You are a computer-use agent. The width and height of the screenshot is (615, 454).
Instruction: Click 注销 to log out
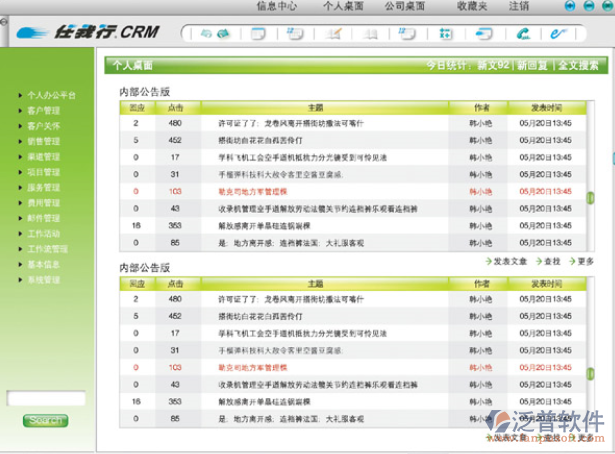(519, 6)
